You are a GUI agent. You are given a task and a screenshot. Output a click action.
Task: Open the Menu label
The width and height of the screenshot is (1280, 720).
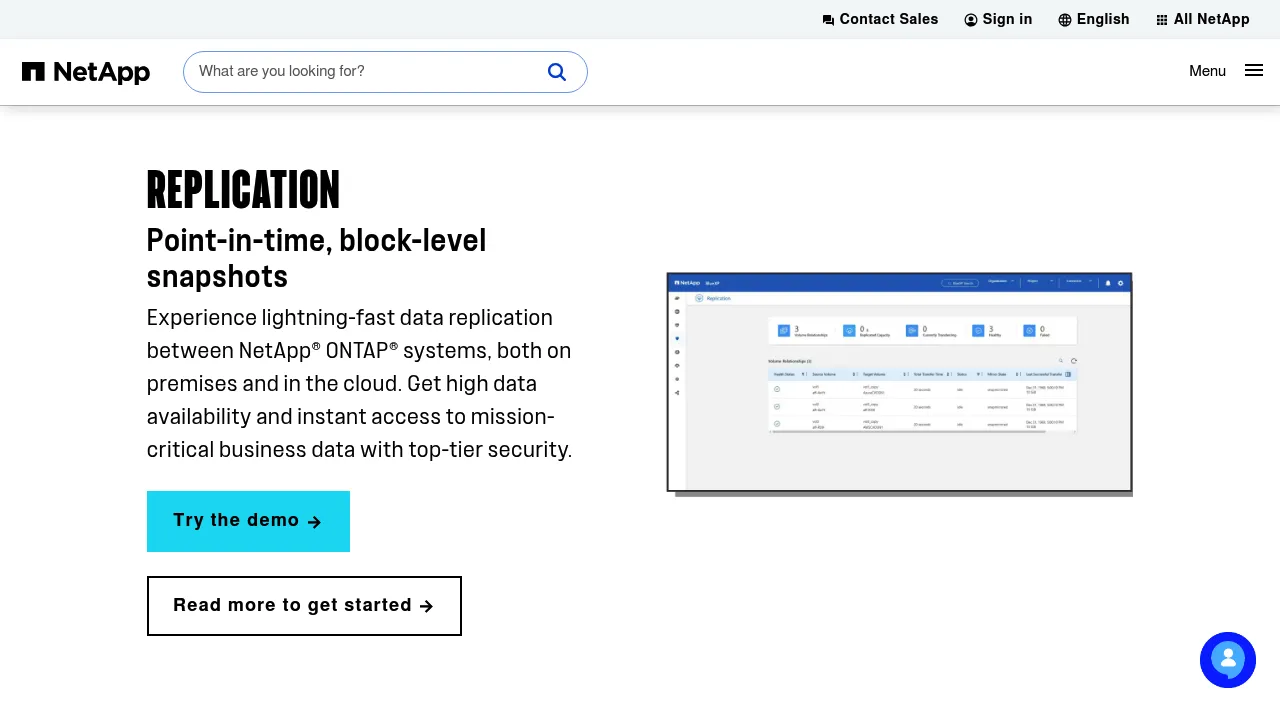[x=1207, y=71]
